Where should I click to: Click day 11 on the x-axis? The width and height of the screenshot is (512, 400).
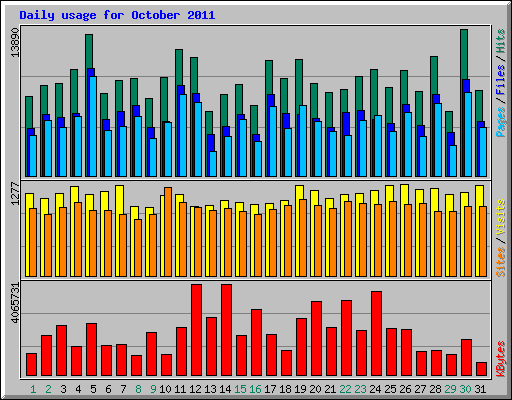tap(180, 389)
